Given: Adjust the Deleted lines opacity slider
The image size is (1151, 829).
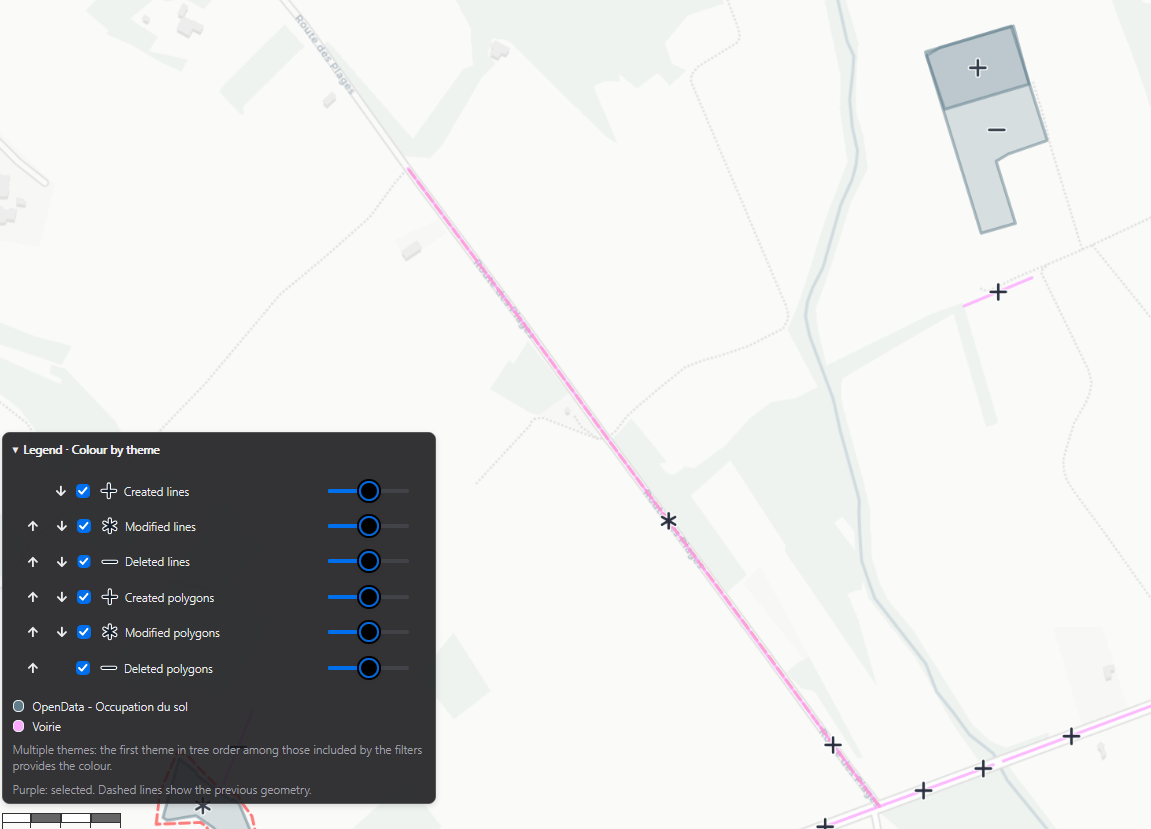Looking at the screenshot, I should click(x=368, y=561).
